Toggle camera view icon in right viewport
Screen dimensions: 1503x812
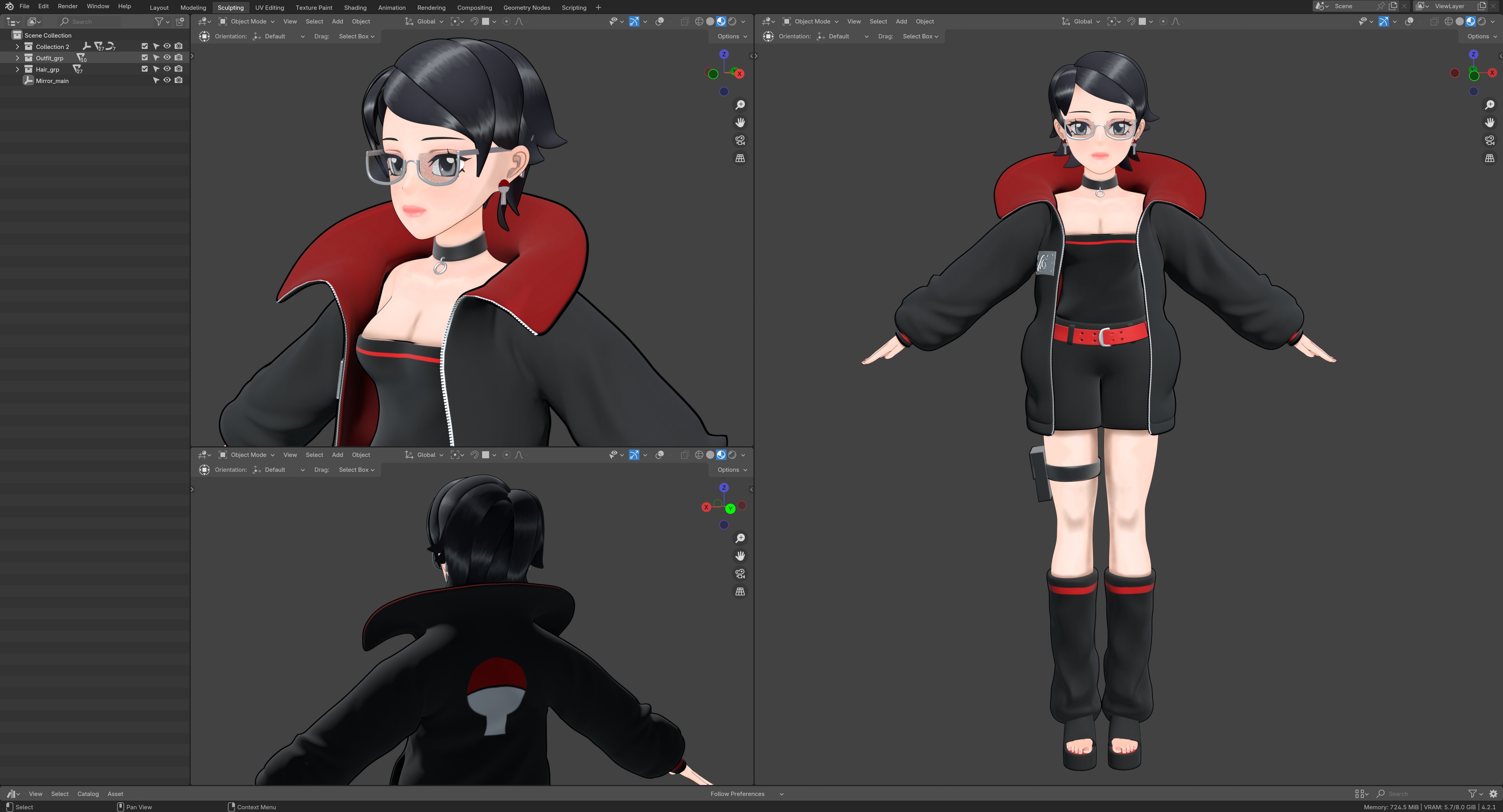tap(1490, 141)
